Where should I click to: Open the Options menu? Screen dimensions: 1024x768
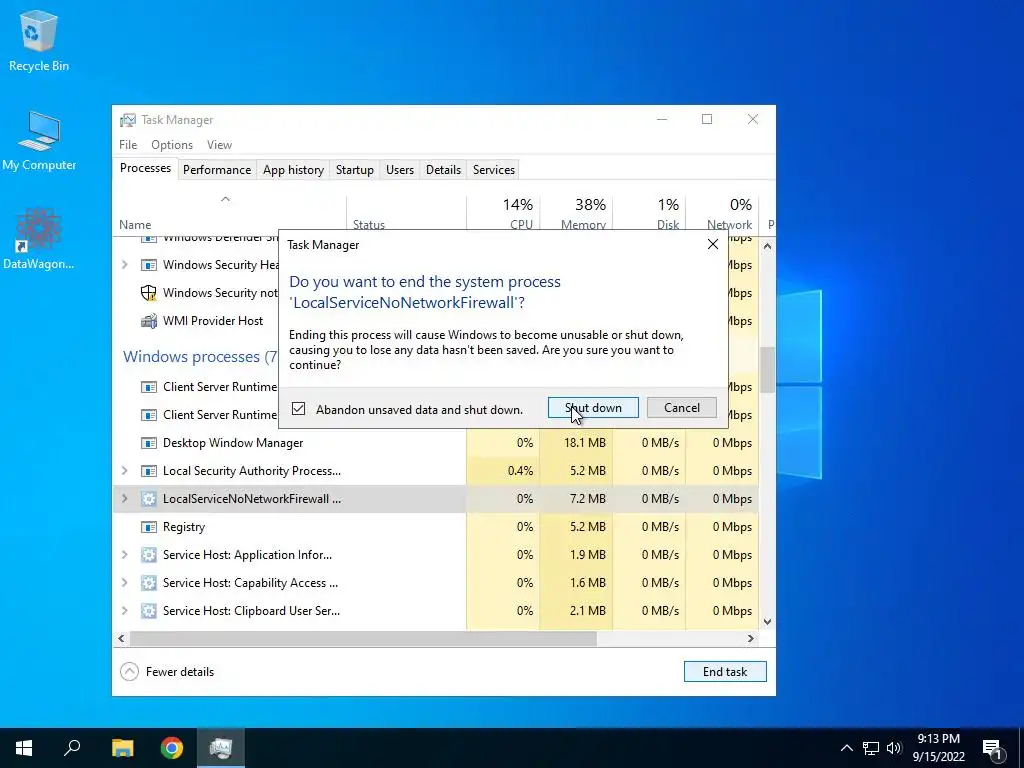[x=172, y=145]
